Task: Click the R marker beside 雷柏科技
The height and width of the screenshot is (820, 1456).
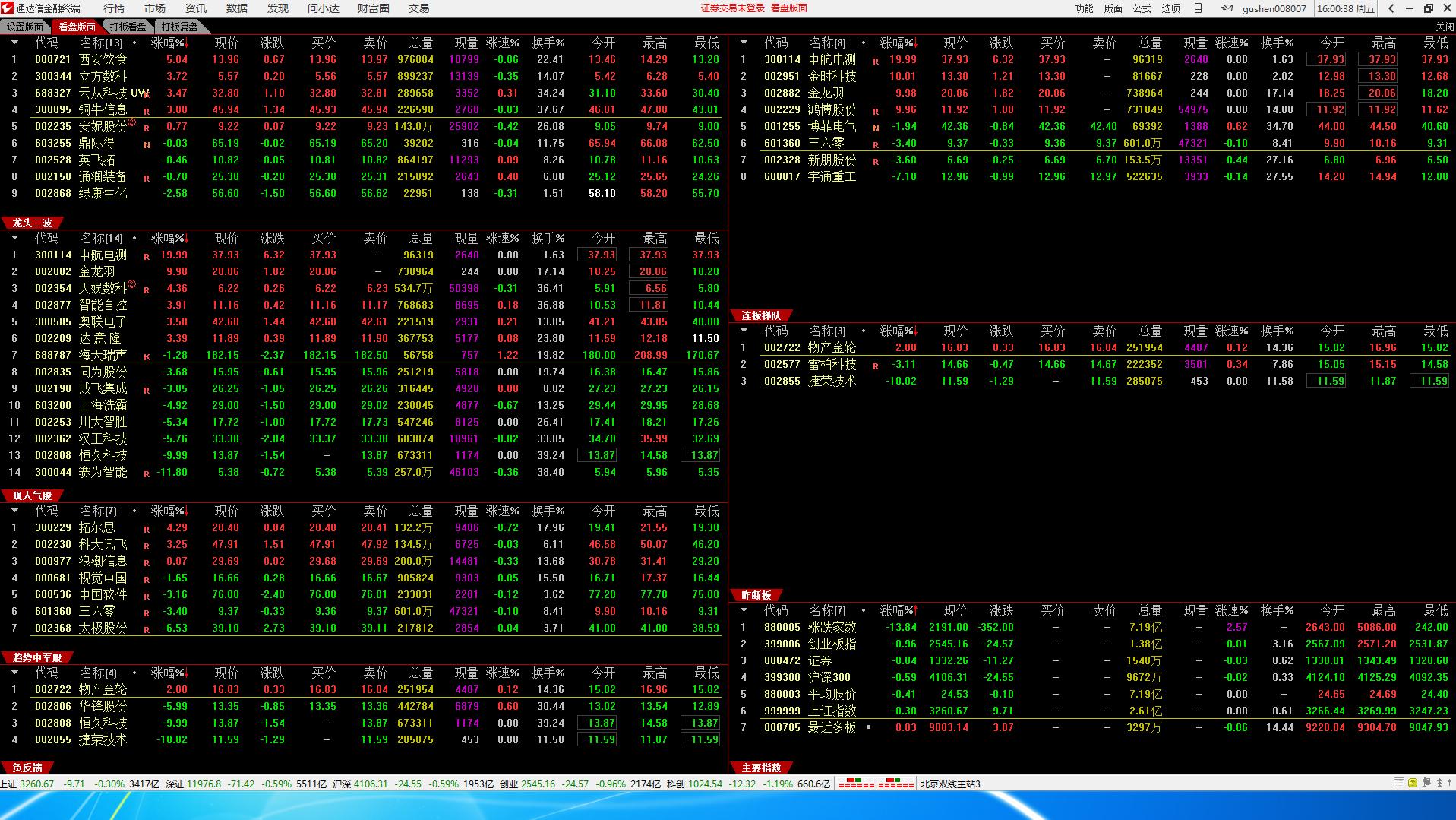Action: (876, 366)
